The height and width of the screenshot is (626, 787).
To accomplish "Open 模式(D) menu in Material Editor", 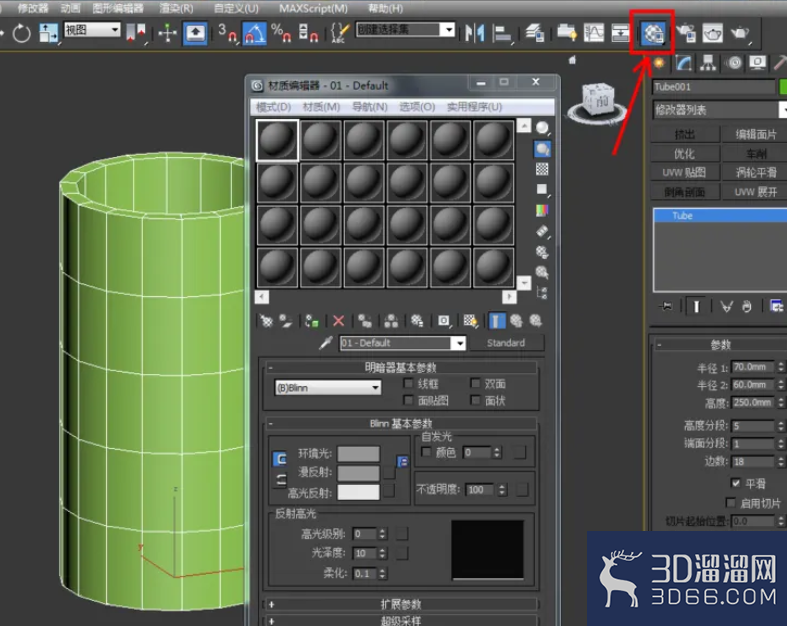I will tap(273, 107).
